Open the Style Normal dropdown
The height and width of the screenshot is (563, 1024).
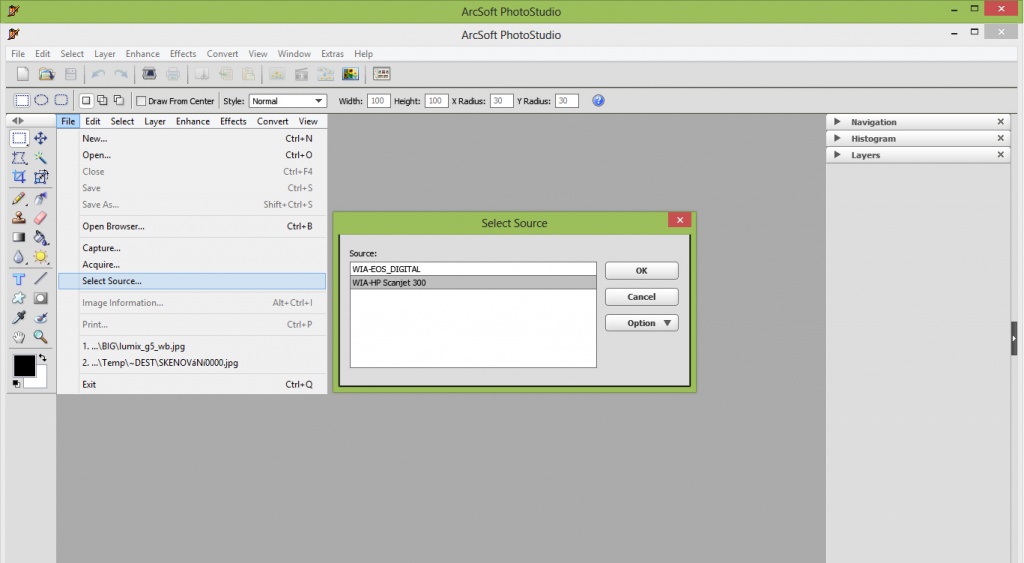tap(287, 101)
